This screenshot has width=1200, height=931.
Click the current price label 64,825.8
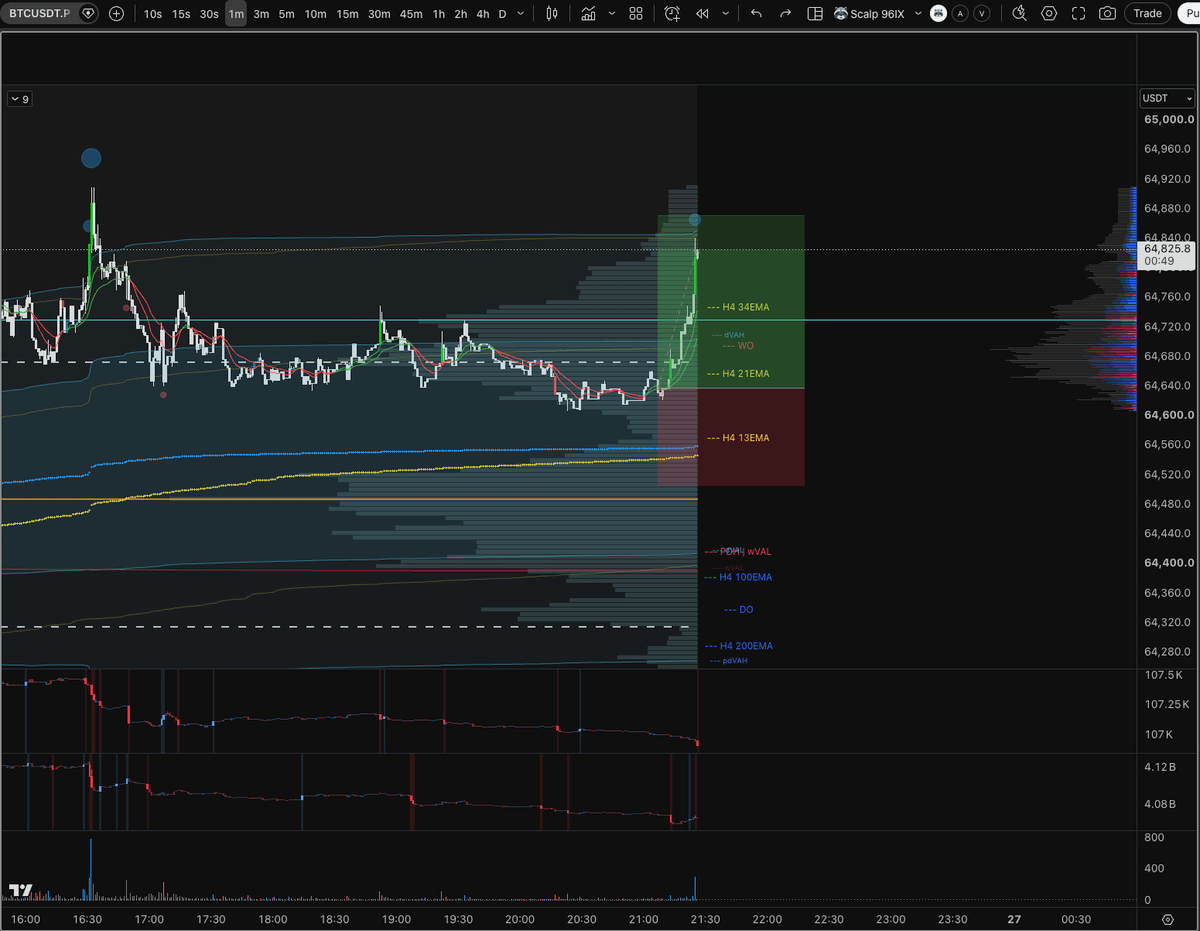1166,248
